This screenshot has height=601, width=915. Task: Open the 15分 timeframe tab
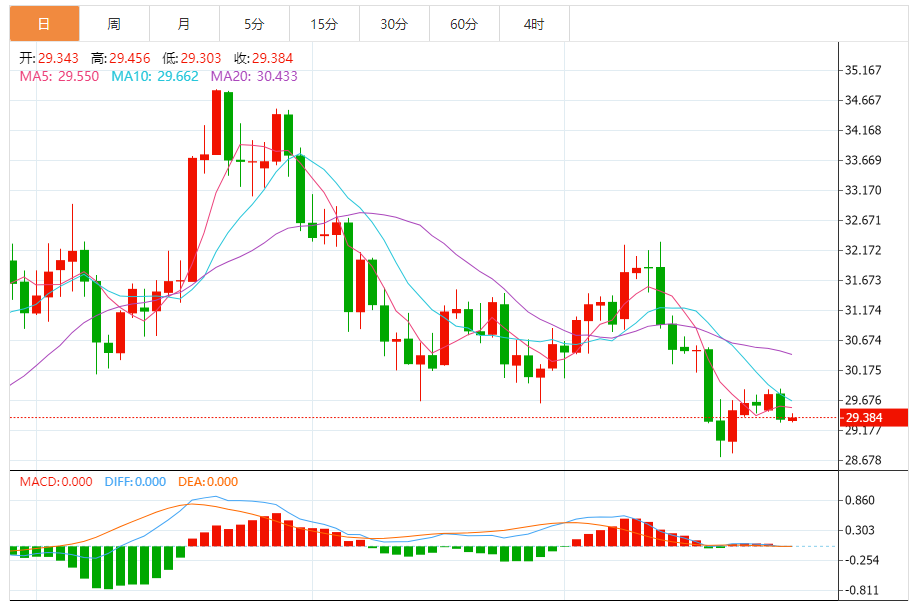coord(324,24)
